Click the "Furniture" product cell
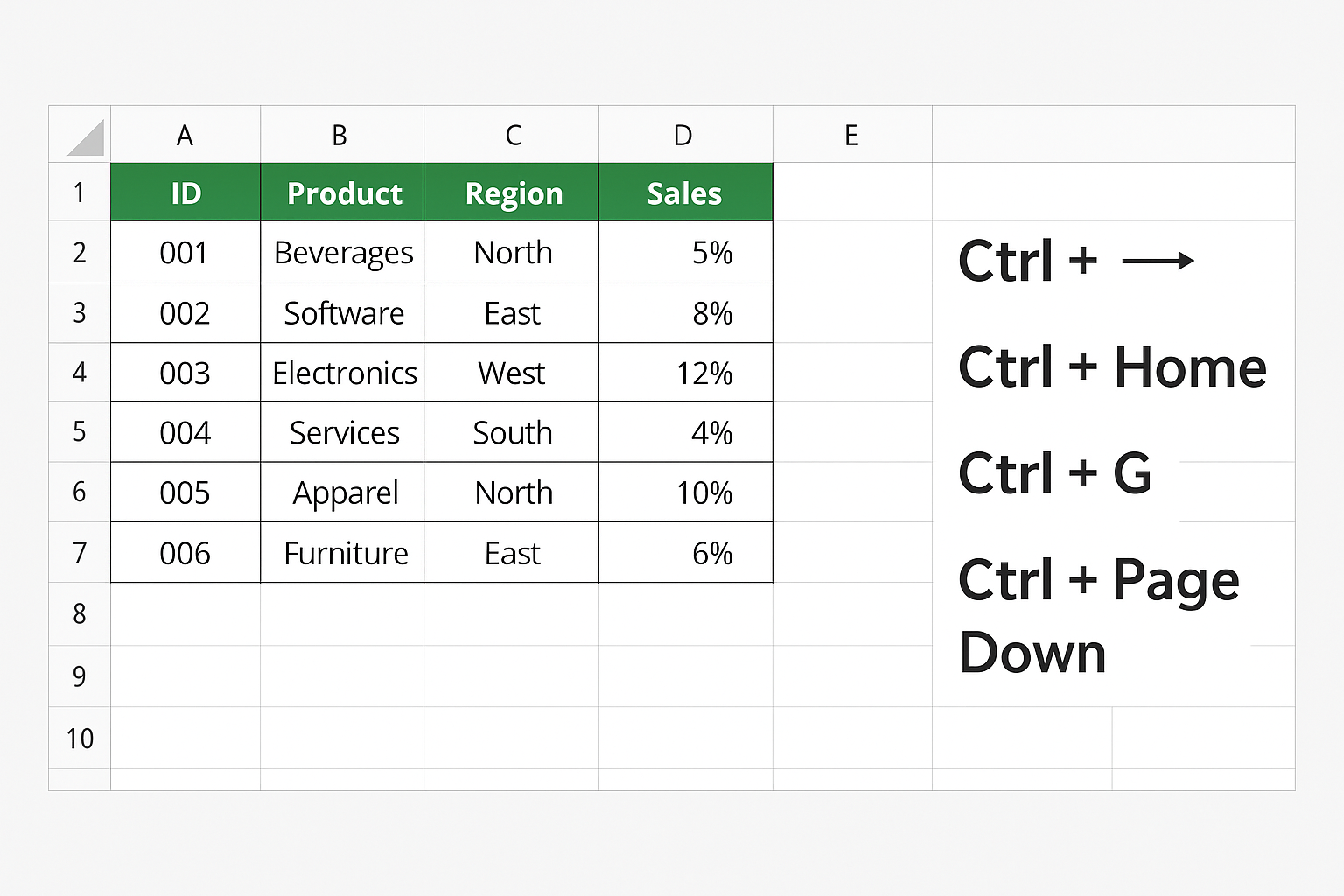 click(342, 553)
